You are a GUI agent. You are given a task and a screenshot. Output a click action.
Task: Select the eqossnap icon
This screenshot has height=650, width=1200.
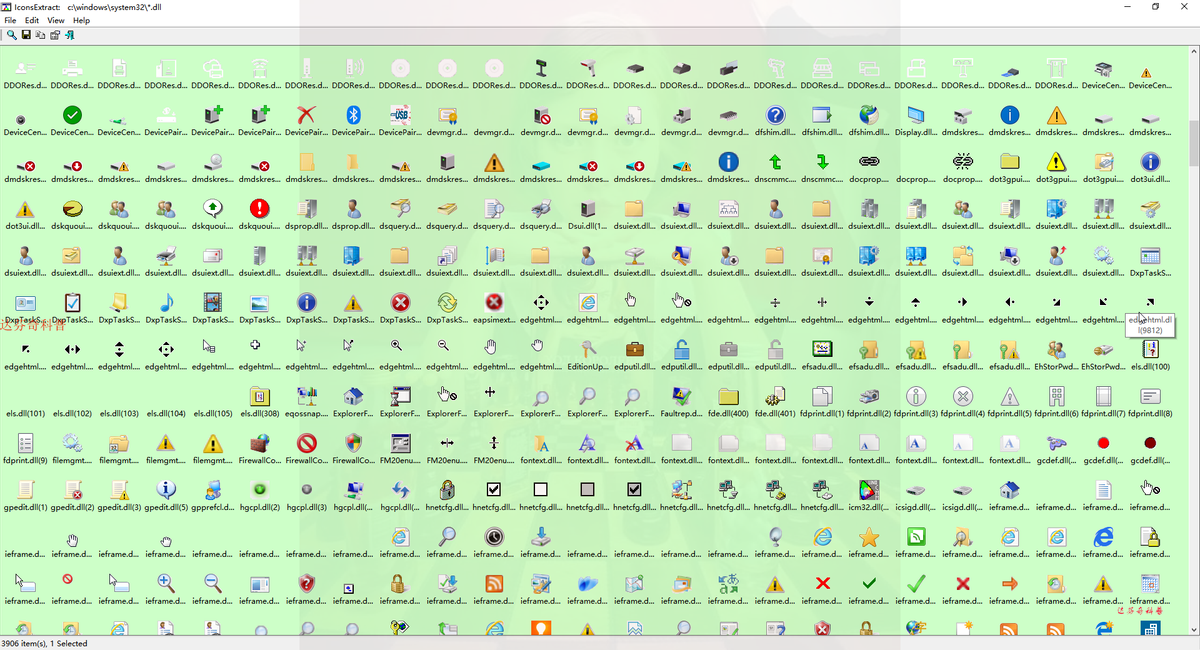306,396
